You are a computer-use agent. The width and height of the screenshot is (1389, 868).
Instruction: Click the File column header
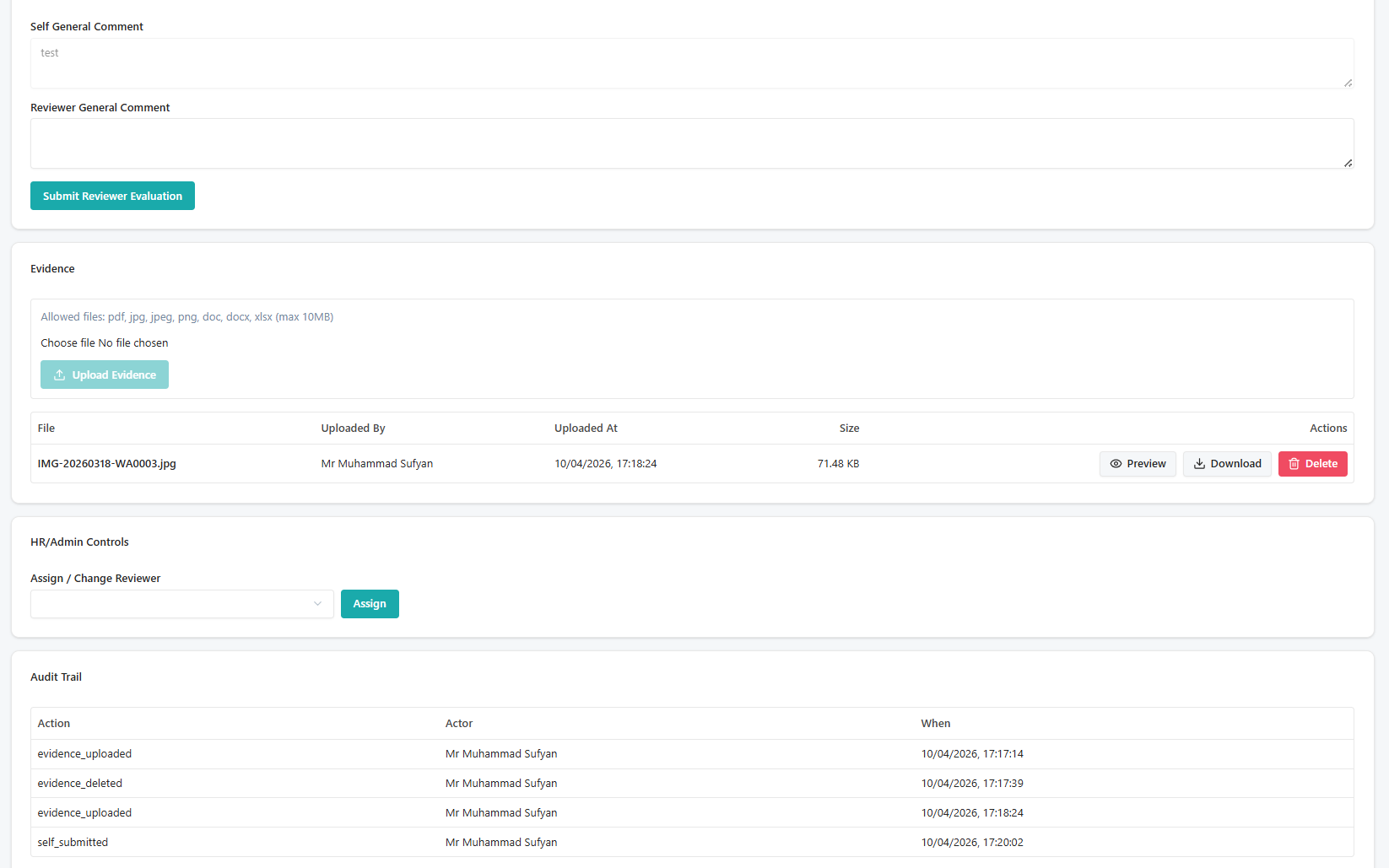point(46,429)
